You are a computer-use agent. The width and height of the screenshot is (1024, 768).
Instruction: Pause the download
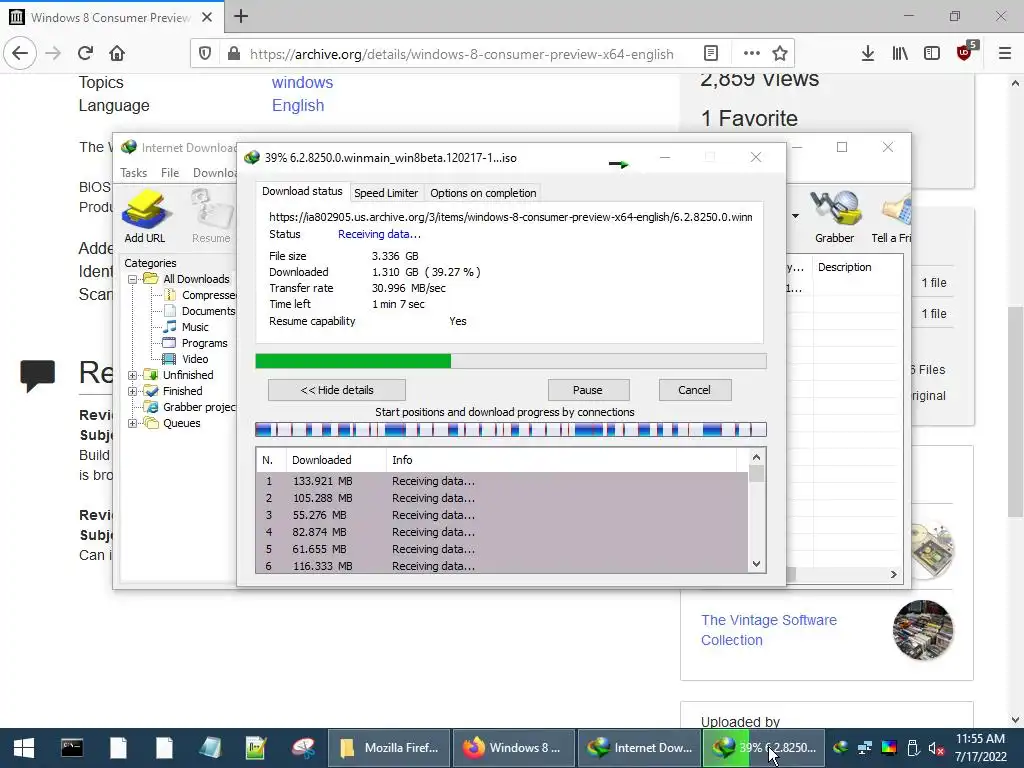(x=588, y=390)
